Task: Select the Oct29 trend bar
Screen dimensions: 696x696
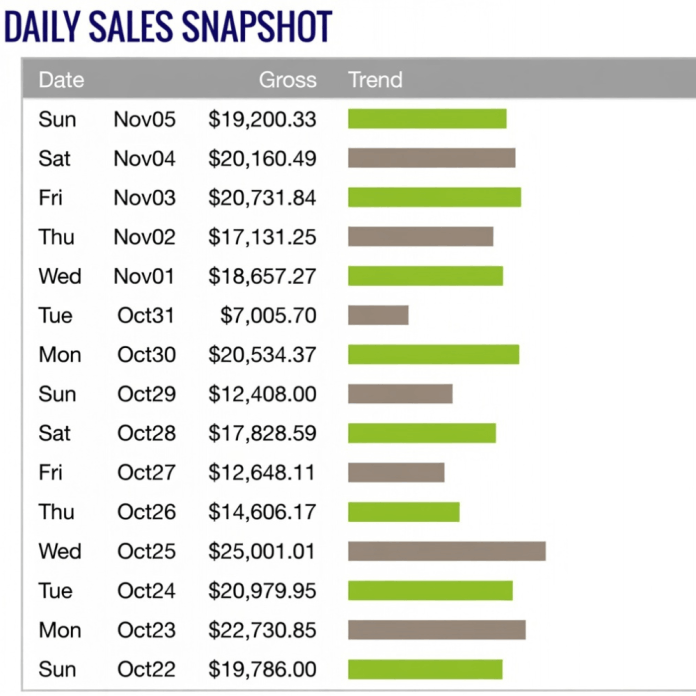Action: click(x=400, y=394)
